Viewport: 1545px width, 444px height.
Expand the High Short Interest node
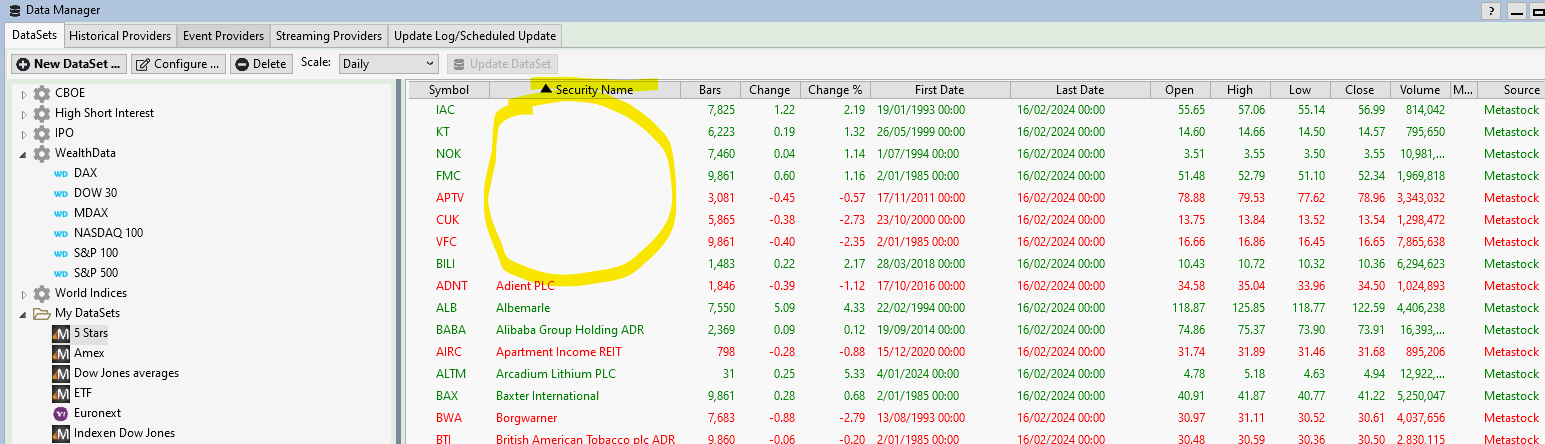(x=24, y=113)
